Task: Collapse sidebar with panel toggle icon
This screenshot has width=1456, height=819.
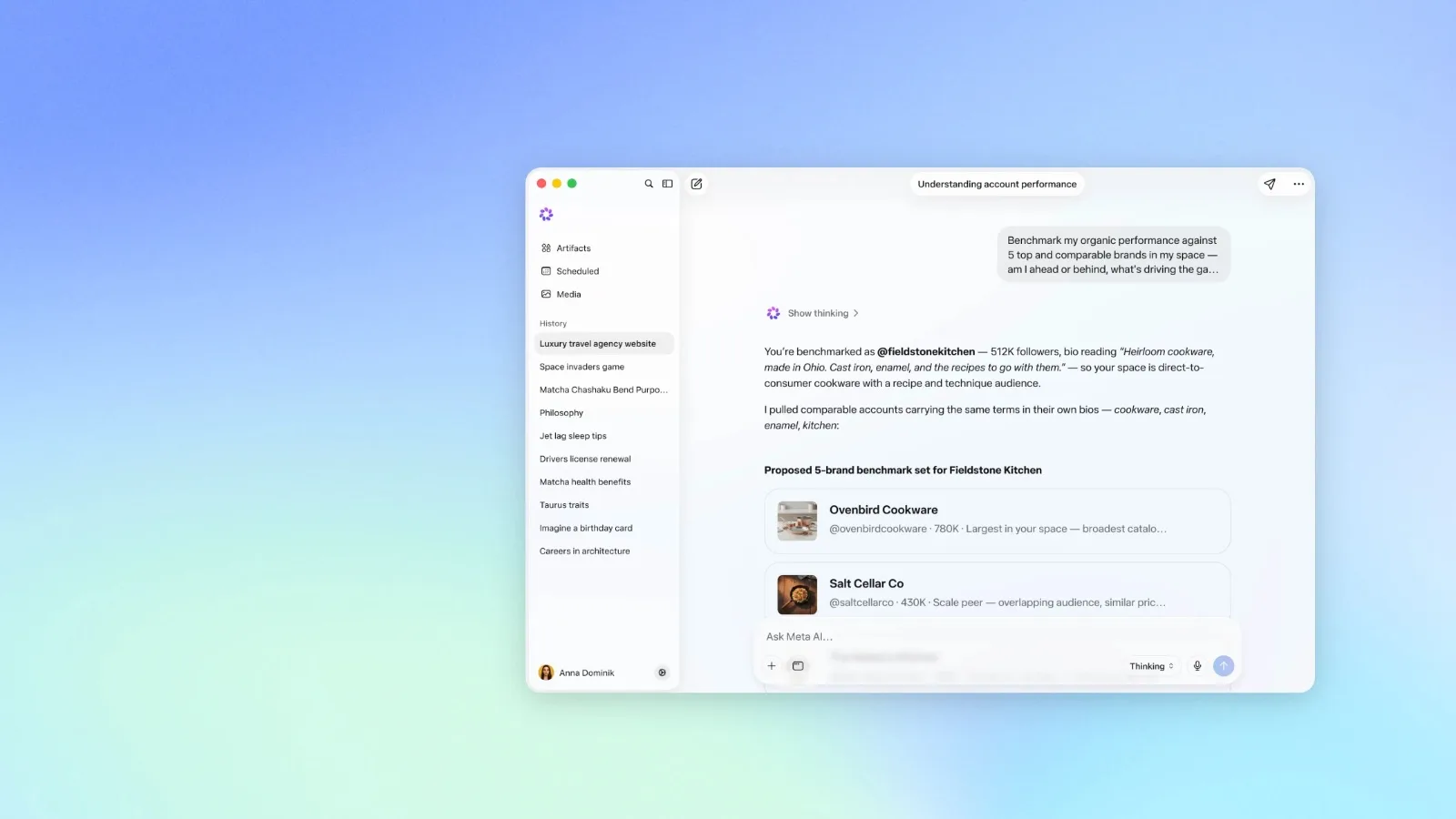Action: pos(667,184)
